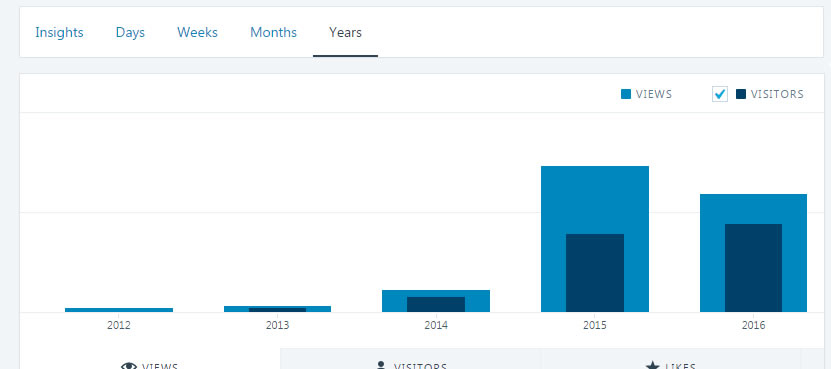Click the 2015 visitors dark bar

595,273
